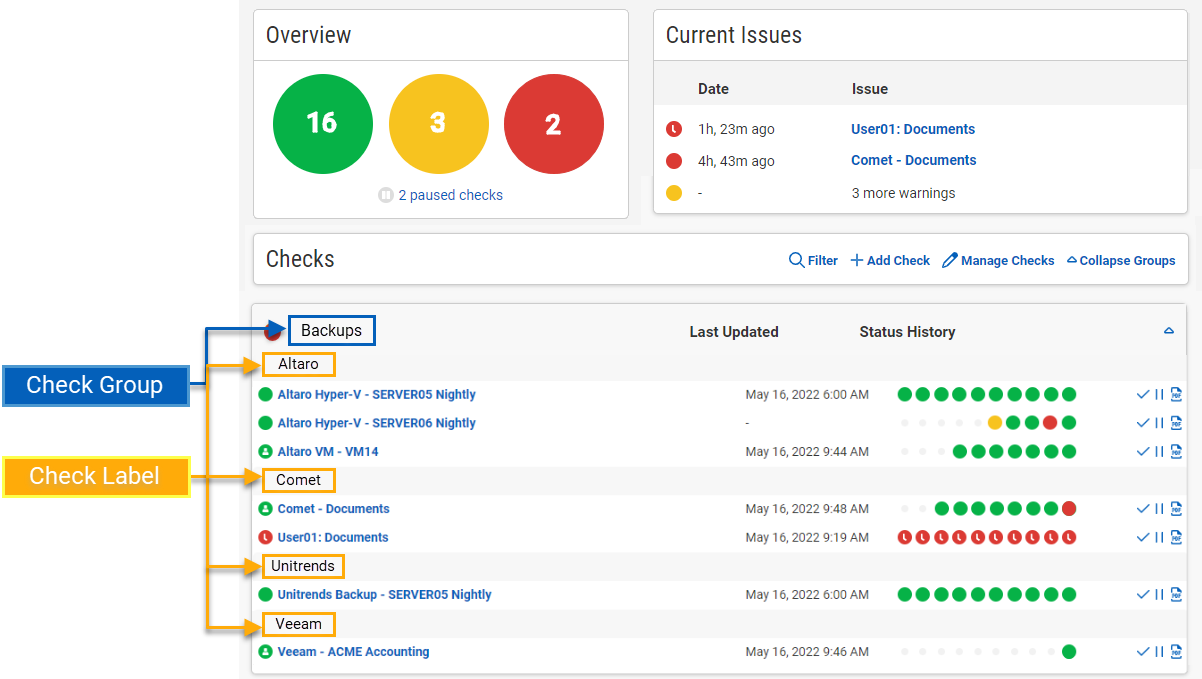This screenshot has width=1202, height=679.
Task: Open PDF report in User01: Documents check row
Action: tap(1177, 537)
